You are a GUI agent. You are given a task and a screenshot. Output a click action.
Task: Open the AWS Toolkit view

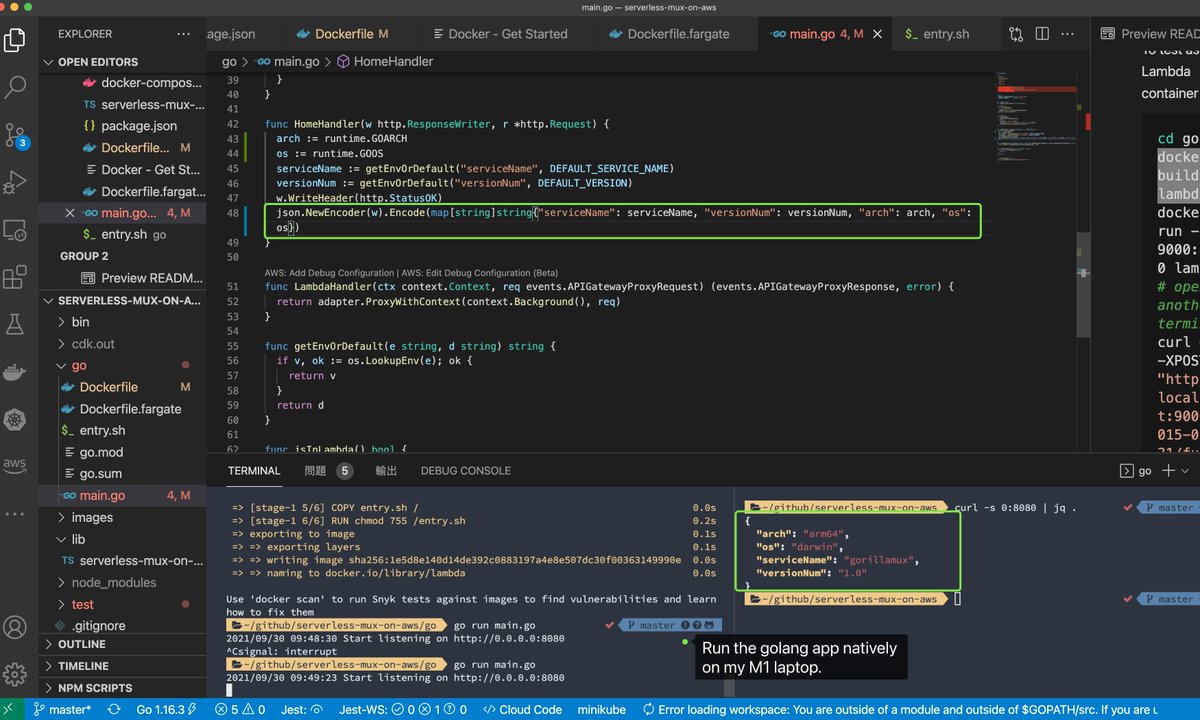coord(16,466)
